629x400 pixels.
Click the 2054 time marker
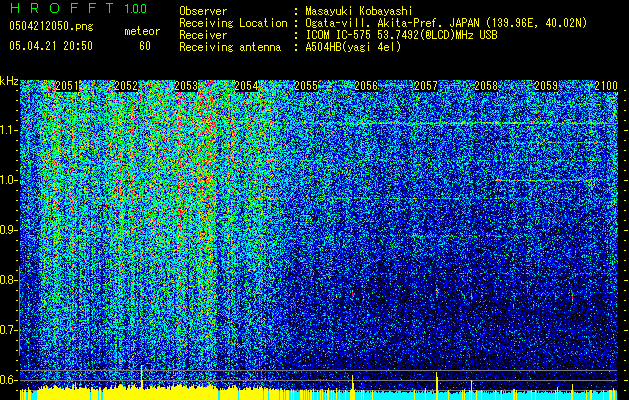coord(246,86)
